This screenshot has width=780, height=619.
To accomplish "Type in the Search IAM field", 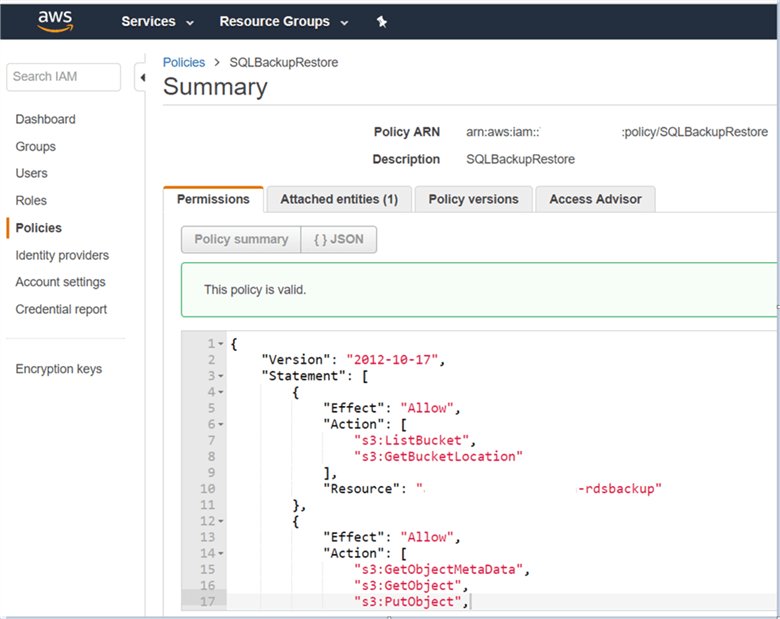I will click(x=63, y=77).
